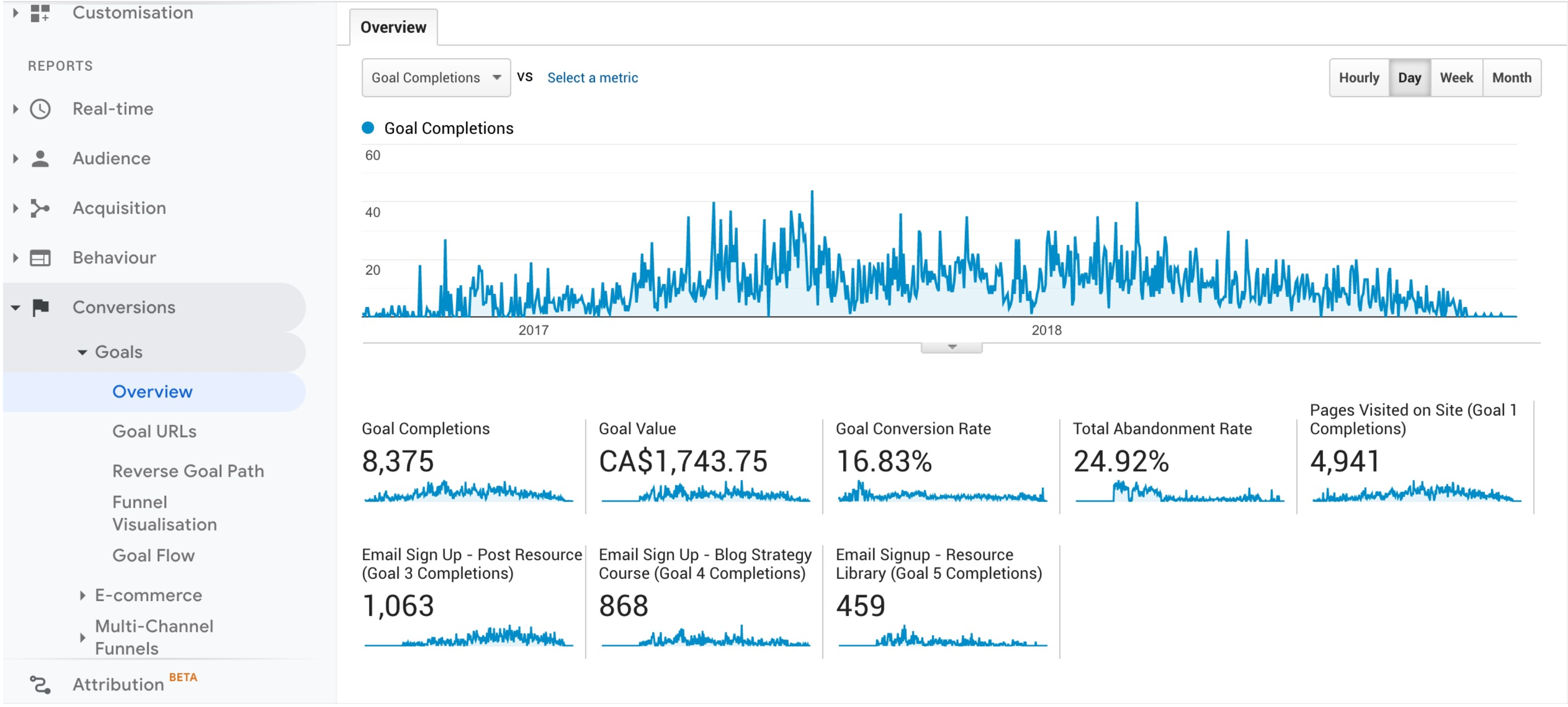
Task: Click the E-commerce label
Action: [x=148, y=595]
